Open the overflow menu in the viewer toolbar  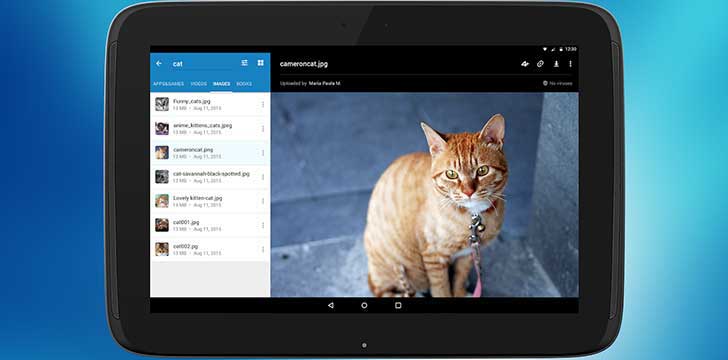(571, 64)
